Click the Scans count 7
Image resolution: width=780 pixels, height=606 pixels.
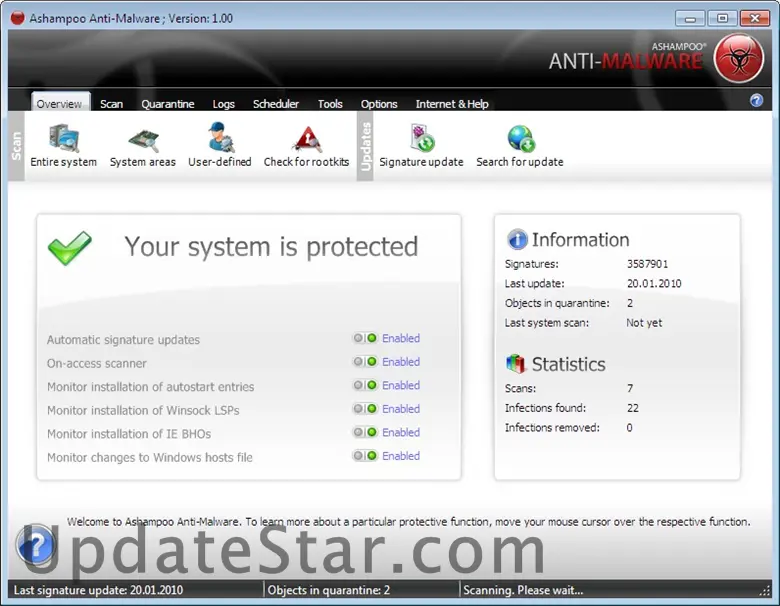pyautogui.click(x=630, y=388)
